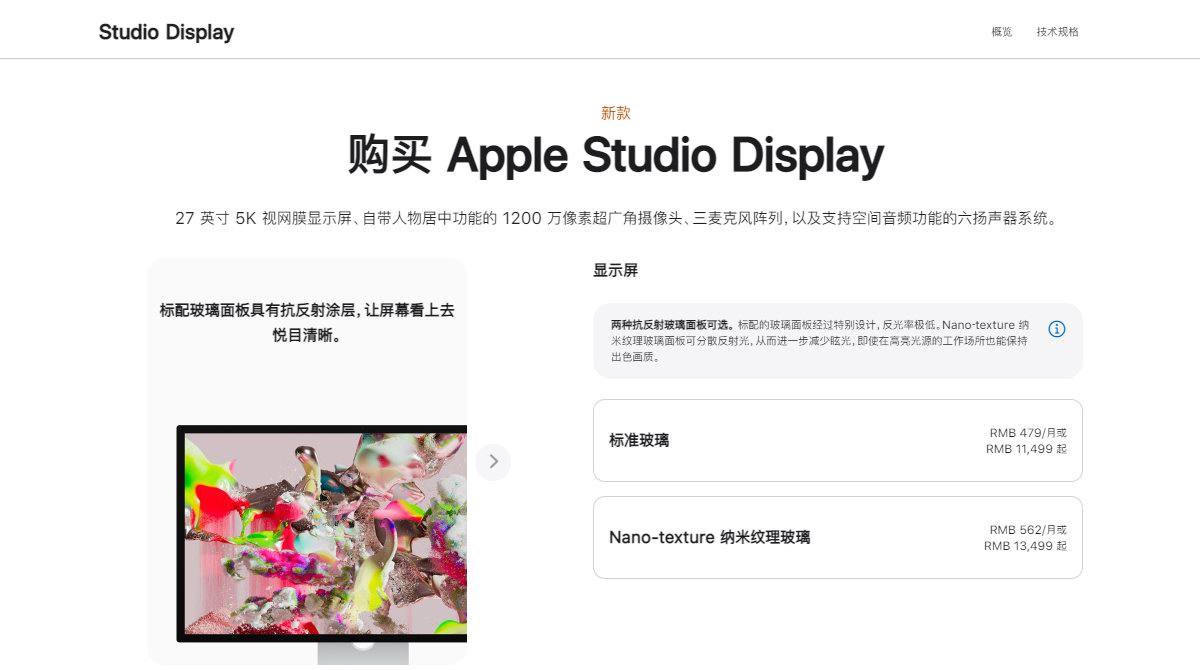This screenshot has height=670, width=1200.
Task: Select the Nano-texture 纳米纹理玻璃 option
Action: [x=838, y=538]
